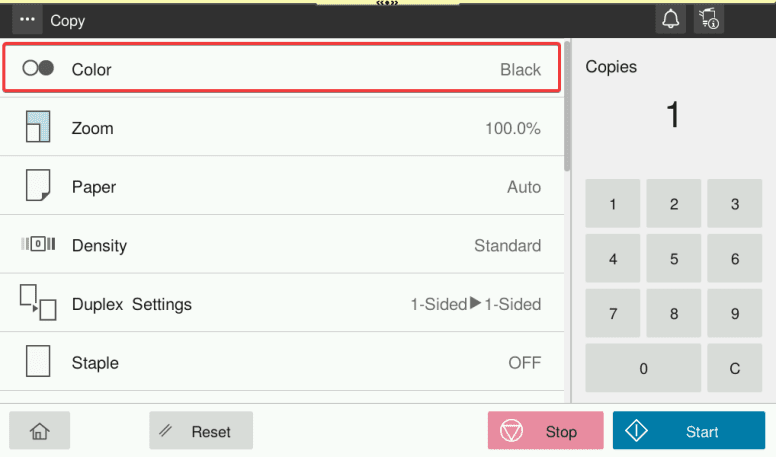Open the device information icon
Image resolution: width=776 pixels, height=457 pixels.
tap(708, 19)
